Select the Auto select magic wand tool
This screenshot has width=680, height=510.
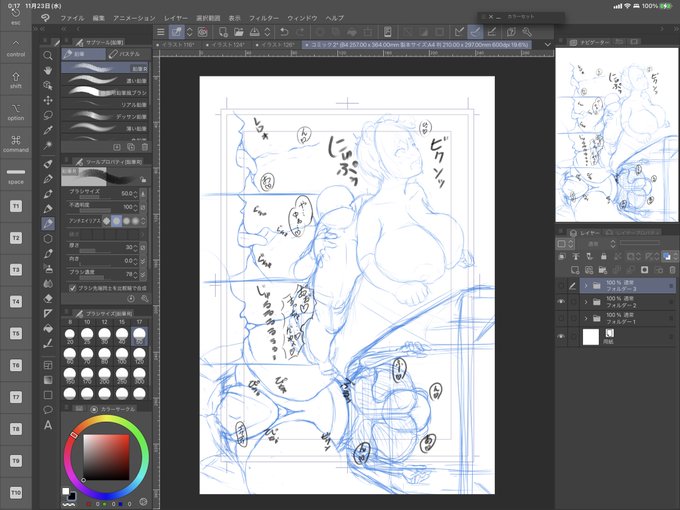pos(48,145)
